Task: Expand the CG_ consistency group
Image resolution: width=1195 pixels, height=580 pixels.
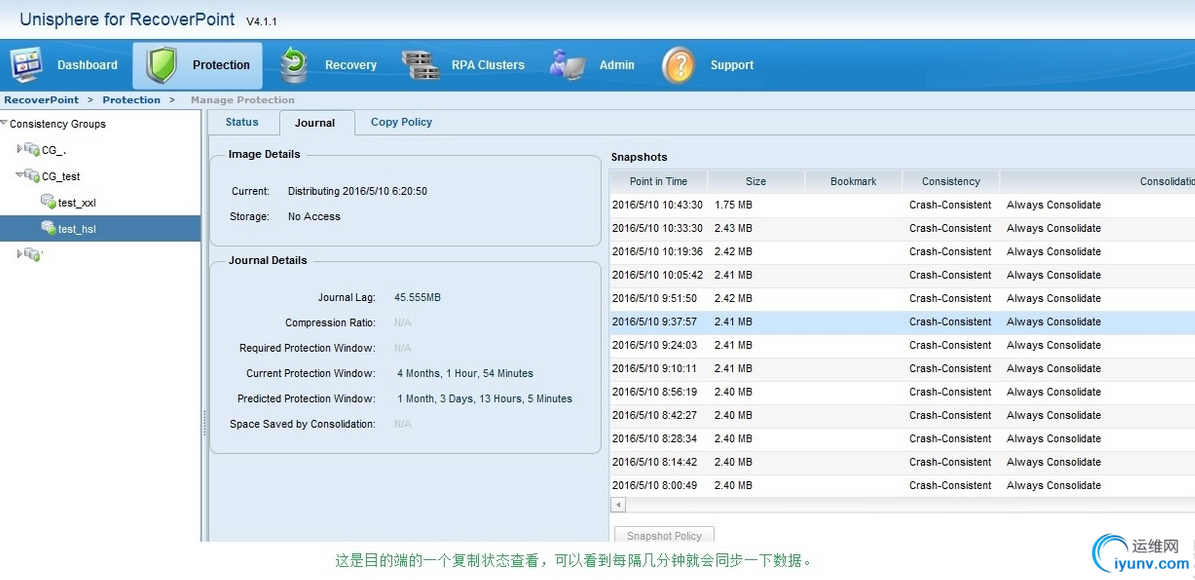Action: (20, 149)
